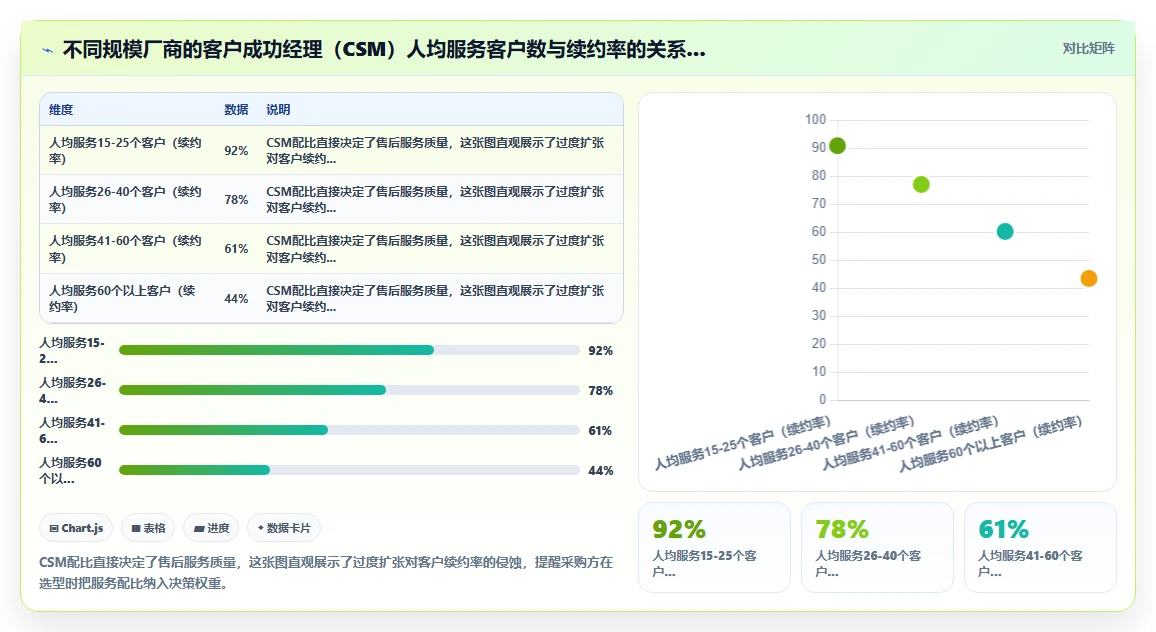The image size is (1156, 632).
Task: Click the 人均服务15-2... progress label
Action: 72,350
